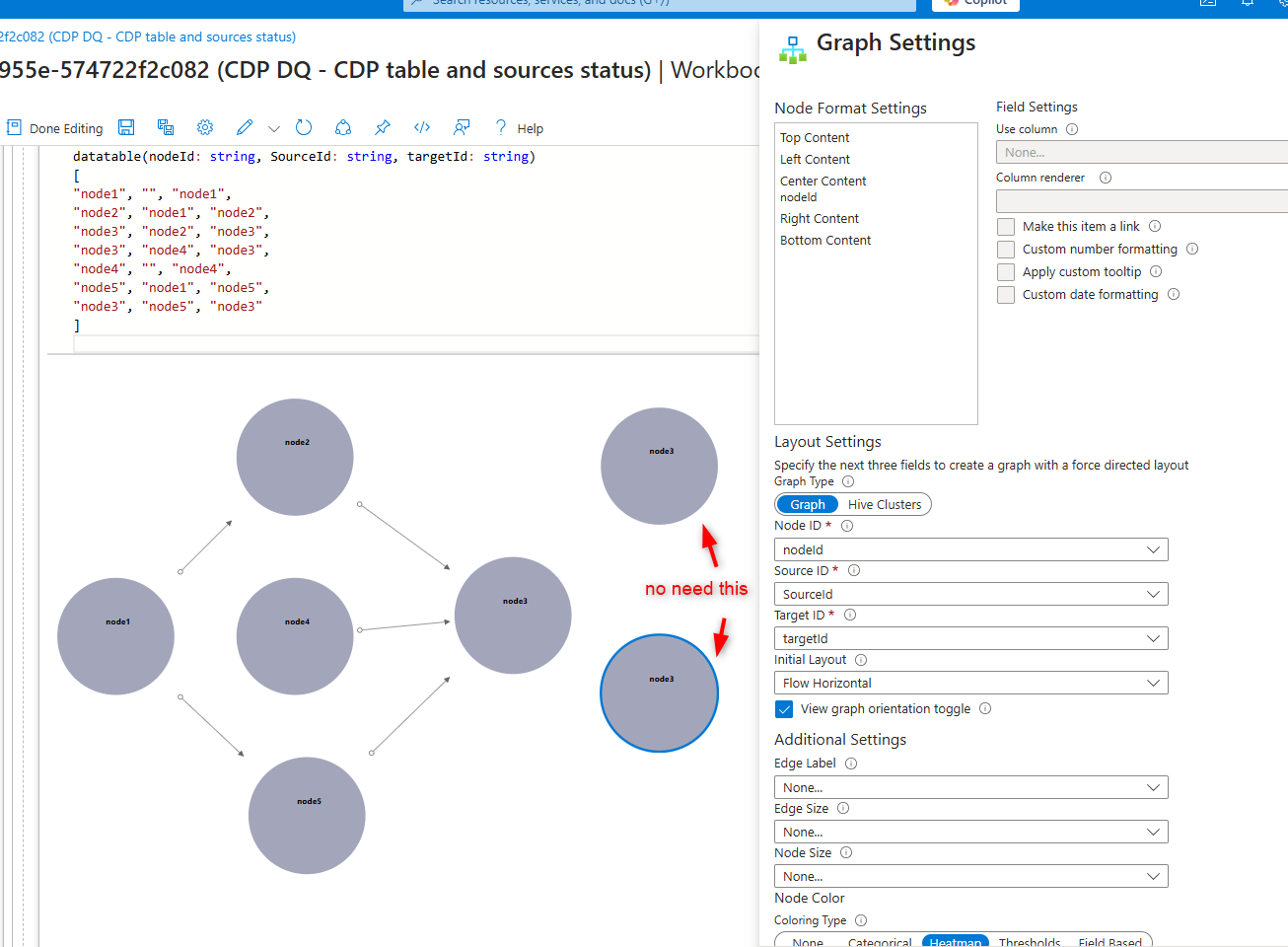This screenshot has height=947, width=1288.
Task: Open the Source ID dropdown
Action: click(x=971, y=594)
